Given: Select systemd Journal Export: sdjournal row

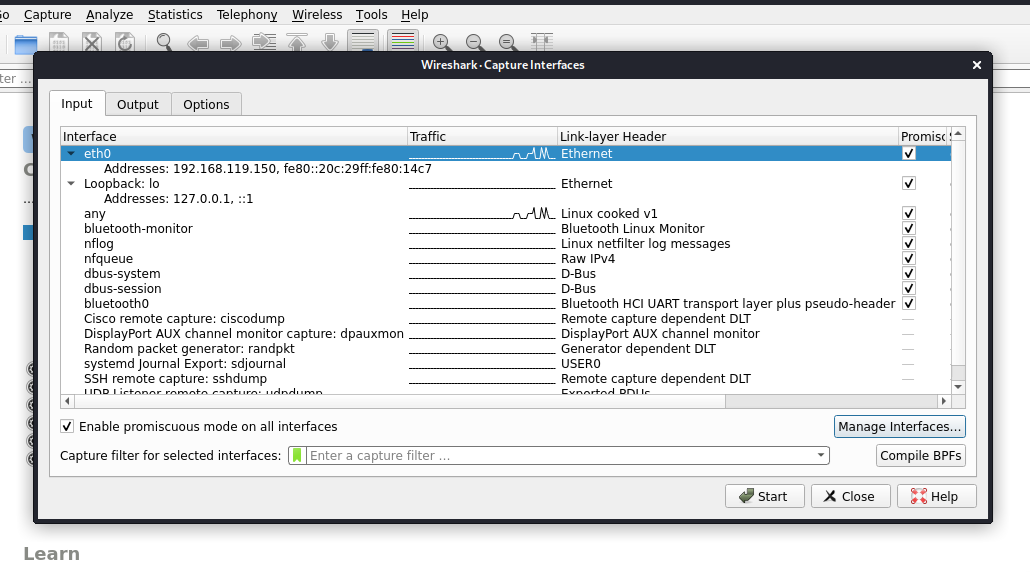Looking at the screenshot, I should [x=506, y=364].
